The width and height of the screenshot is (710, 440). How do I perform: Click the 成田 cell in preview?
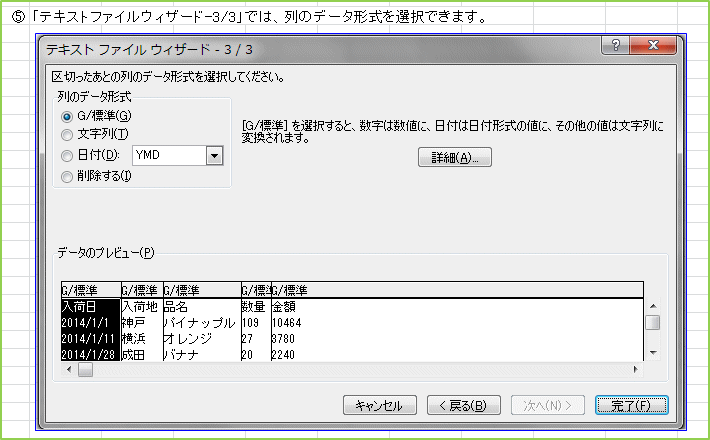coord(134,354)
